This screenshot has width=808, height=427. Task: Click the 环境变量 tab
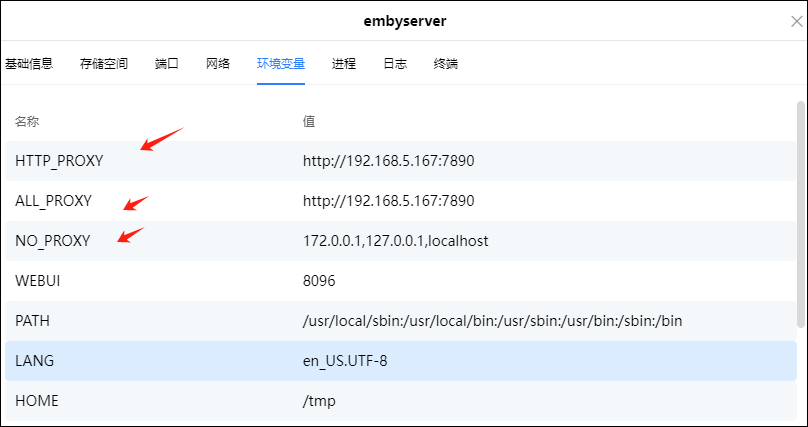pos(281,64)
